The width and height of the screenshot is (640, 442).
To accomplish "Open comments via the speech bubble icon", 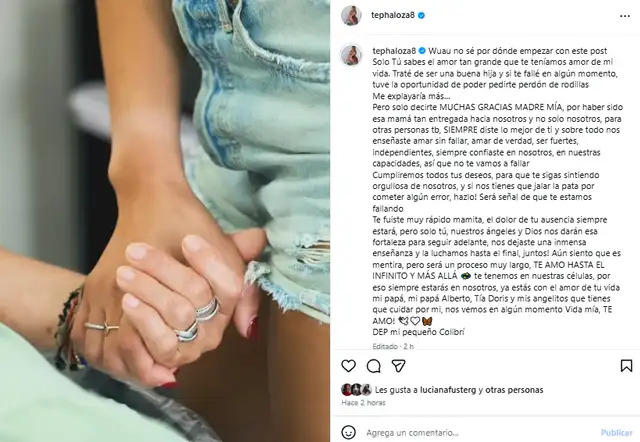I will pos(373,366).
